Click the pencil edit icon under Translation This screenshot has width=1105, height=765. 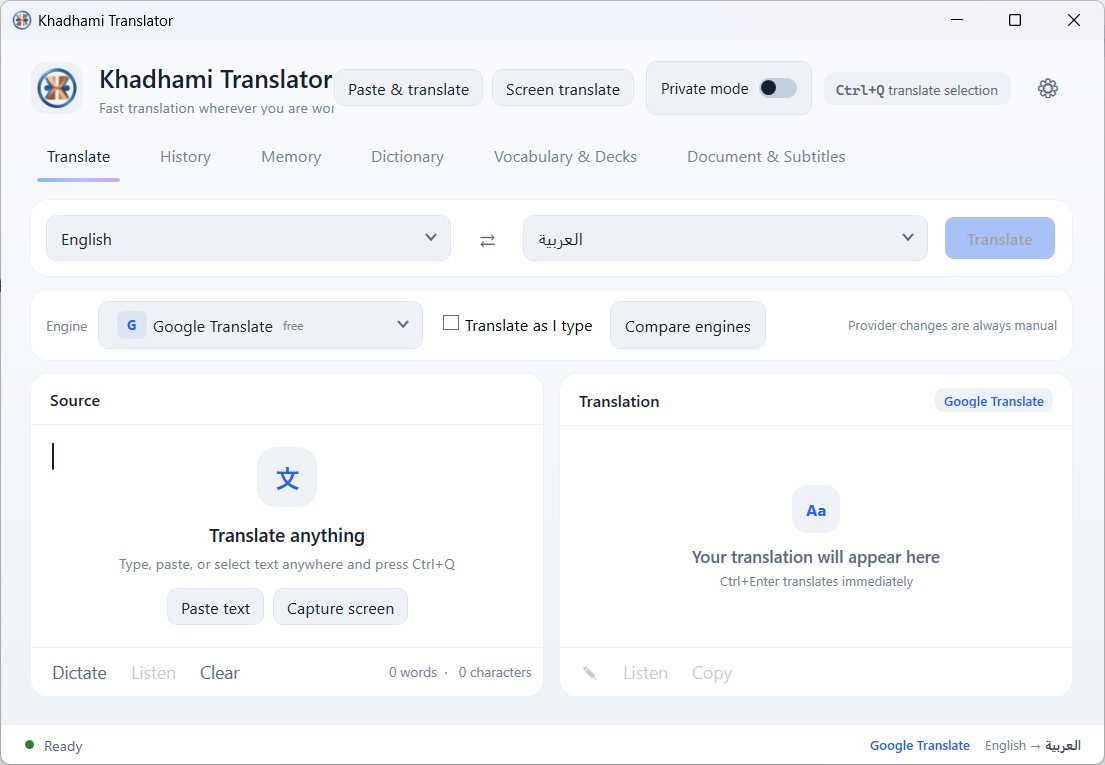pos(590,673)
